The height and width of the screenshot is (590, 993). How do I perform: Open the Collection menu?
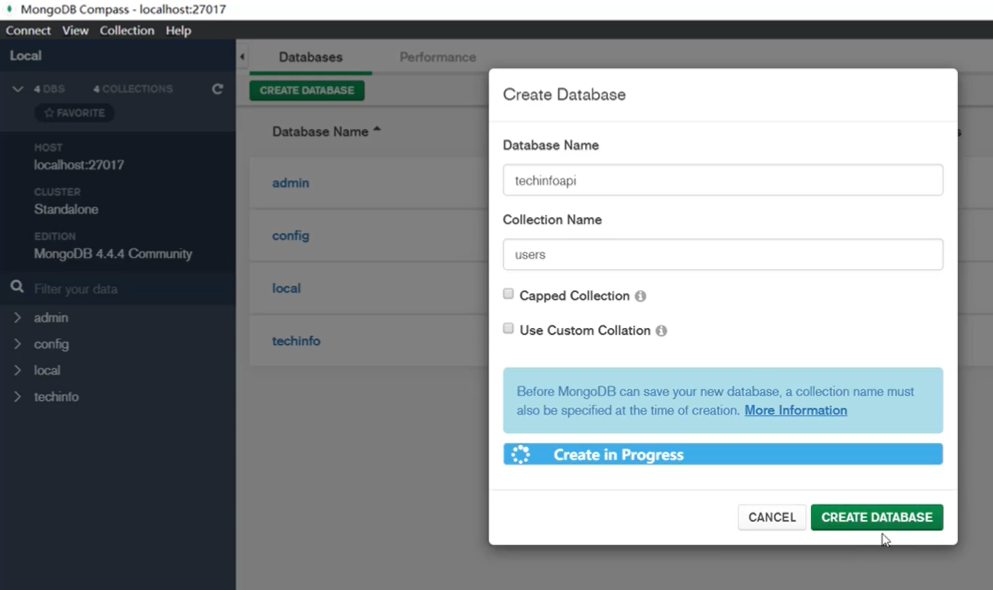point(127,31)
